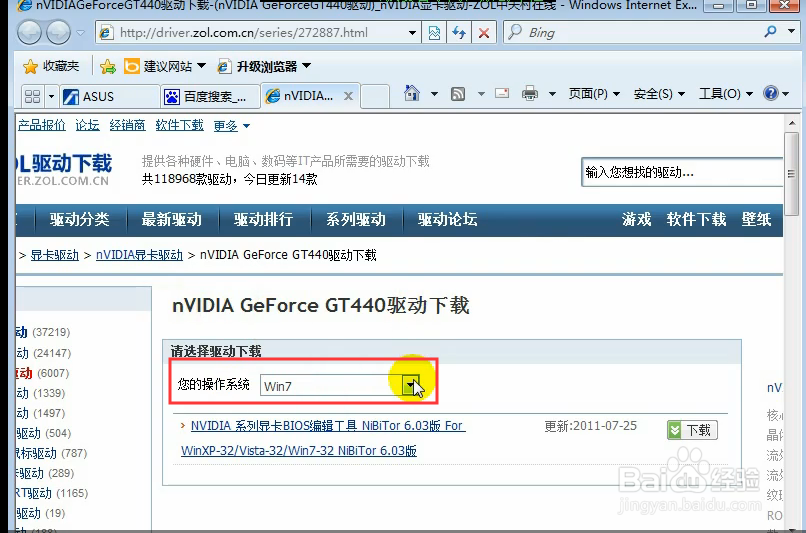This screenshot has width=806, height=533.
Task: Open a new blank tab
Action: pyautogui.click(x=374, y=96)
